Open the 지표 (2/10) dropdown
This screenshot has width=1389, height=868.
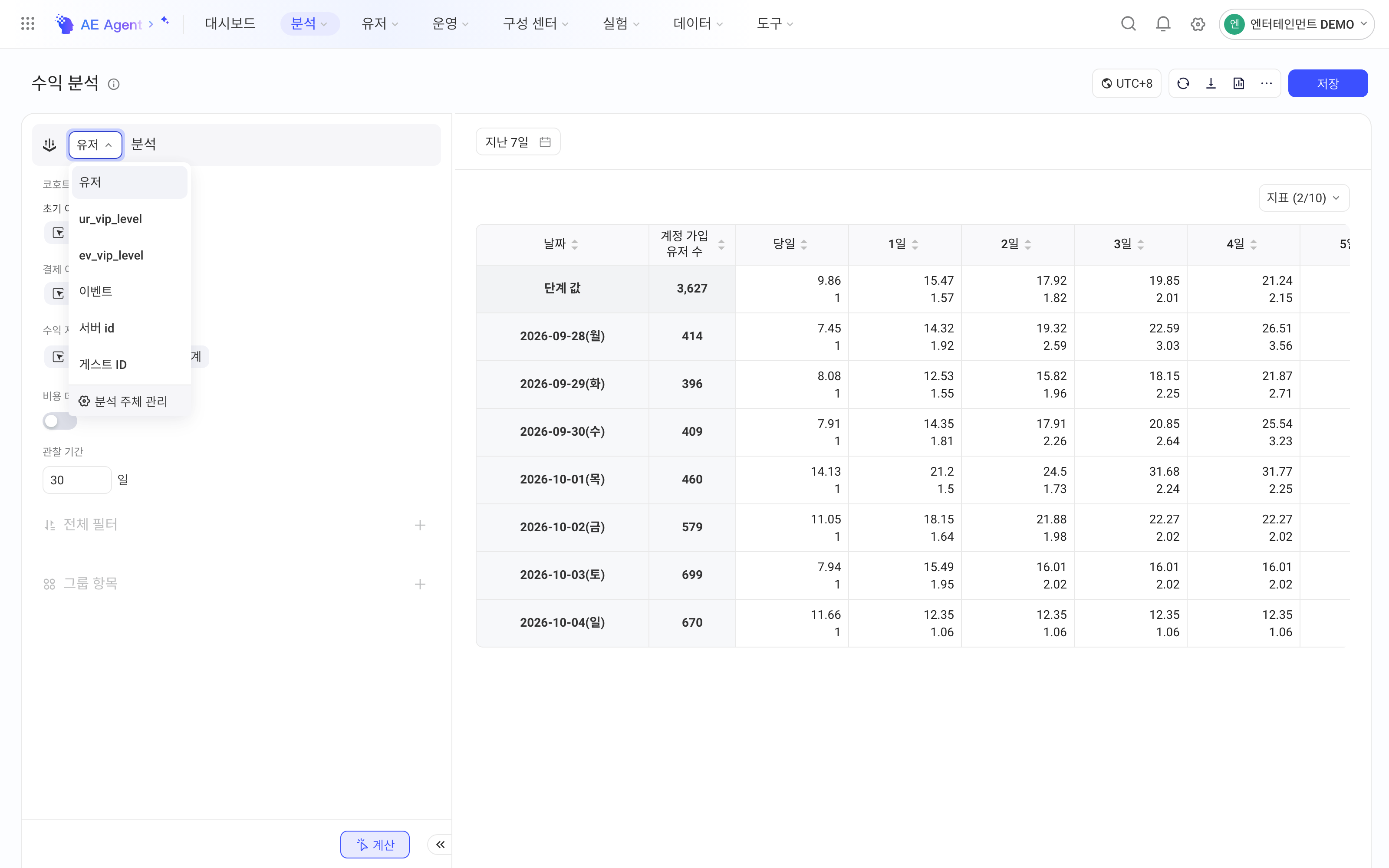[x=1303, y=198]
